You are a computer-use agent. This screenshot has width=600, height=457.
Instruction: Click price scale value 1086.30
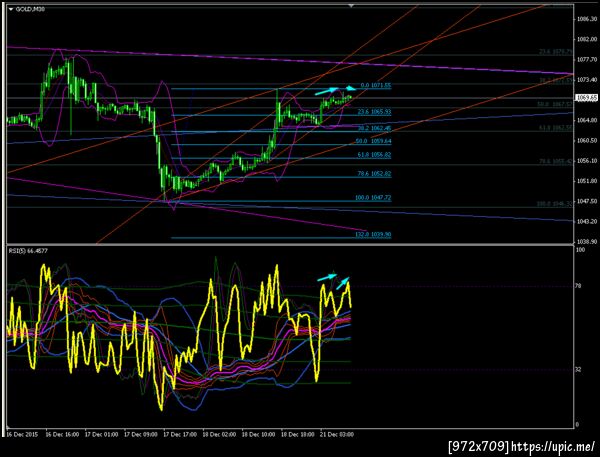(587, 19)
